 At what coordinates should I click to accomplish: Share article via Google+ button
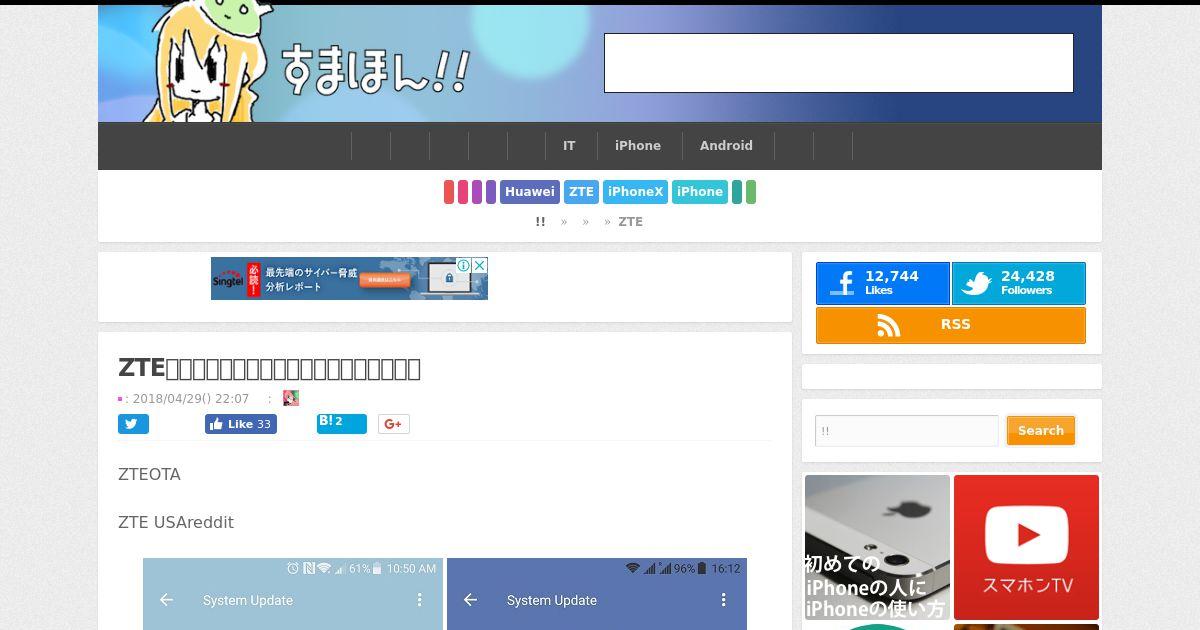(394, 424)
